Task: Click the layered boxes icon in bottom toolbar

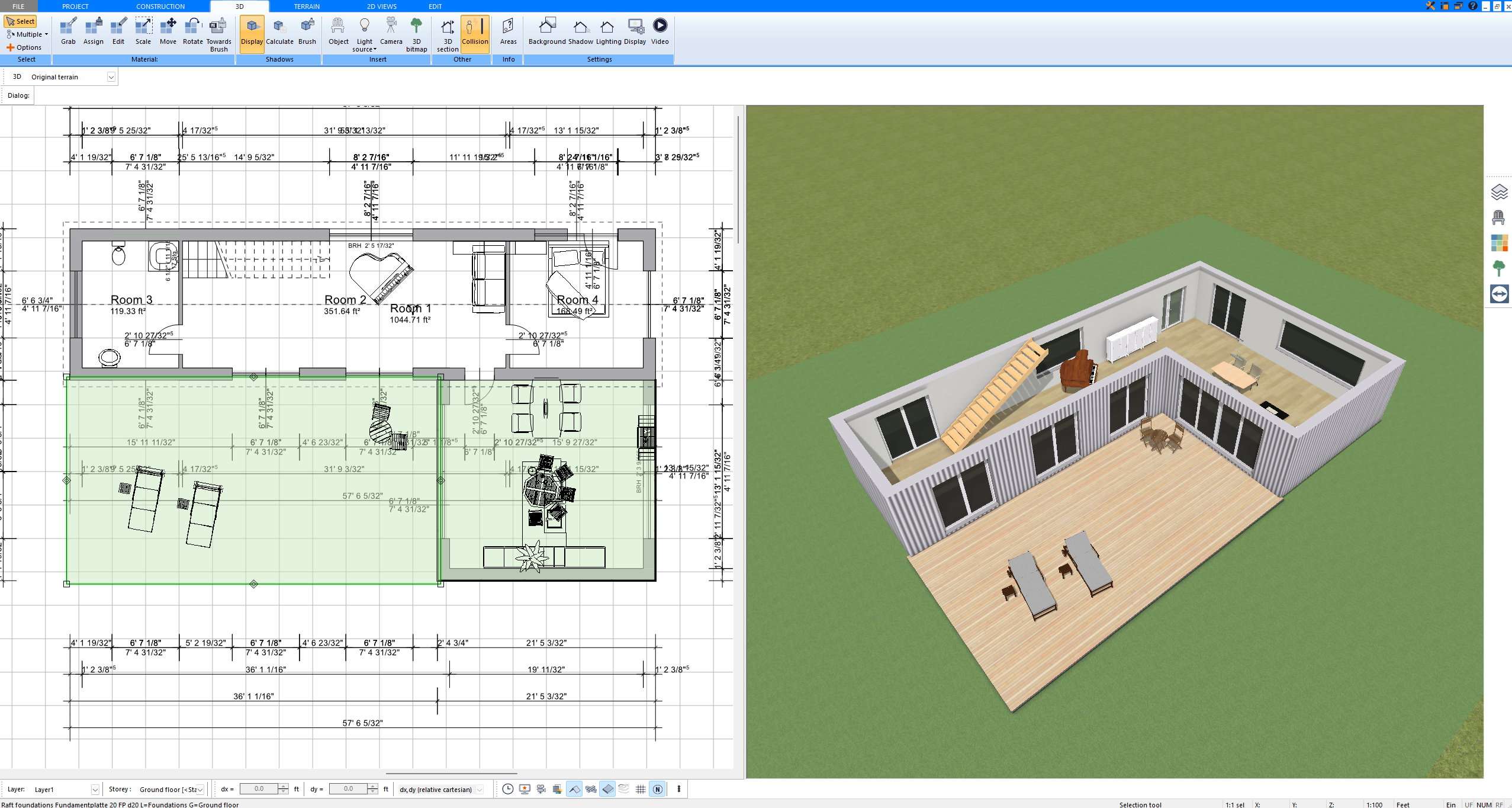Action: tap(557, 789)
